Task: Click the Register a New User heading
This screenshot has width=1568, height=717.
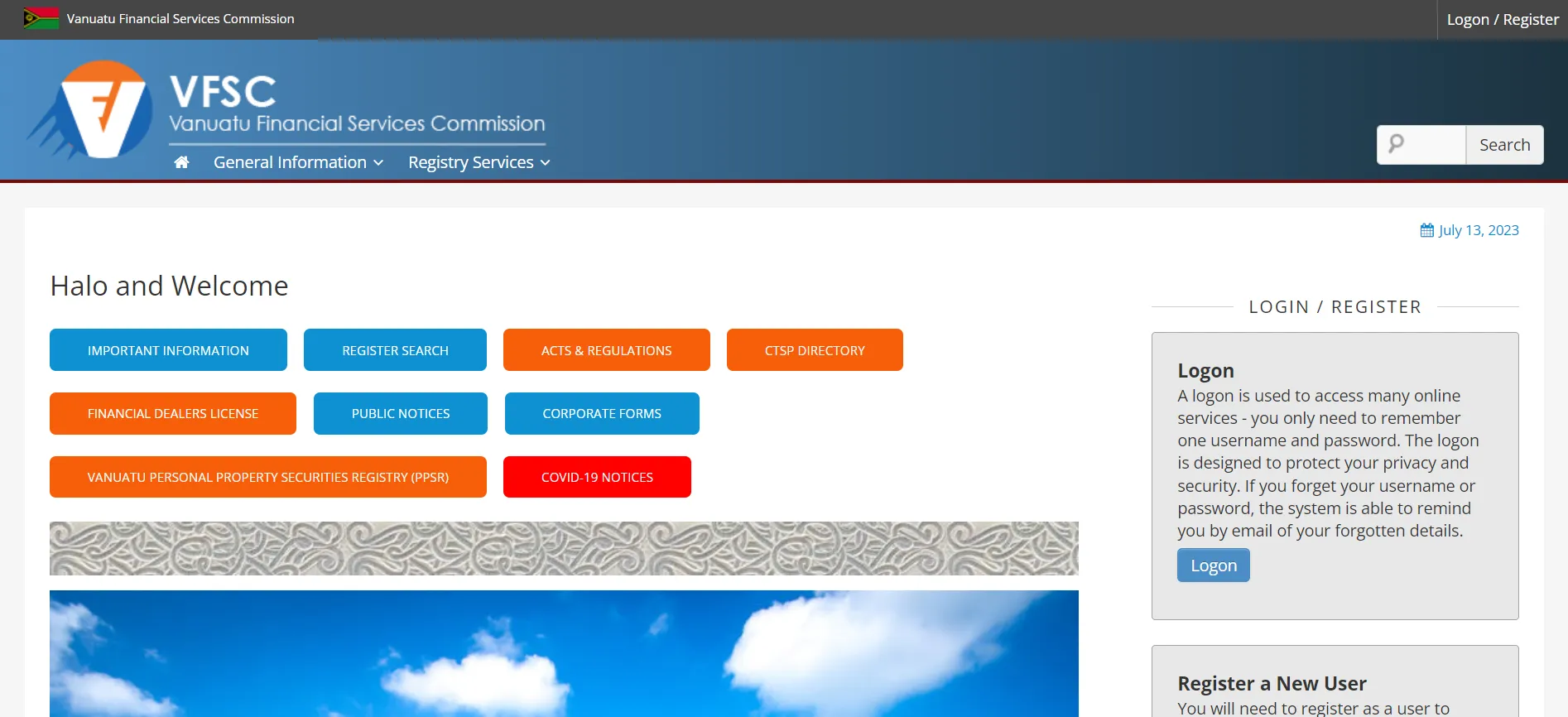Action: coord(1272,683)
